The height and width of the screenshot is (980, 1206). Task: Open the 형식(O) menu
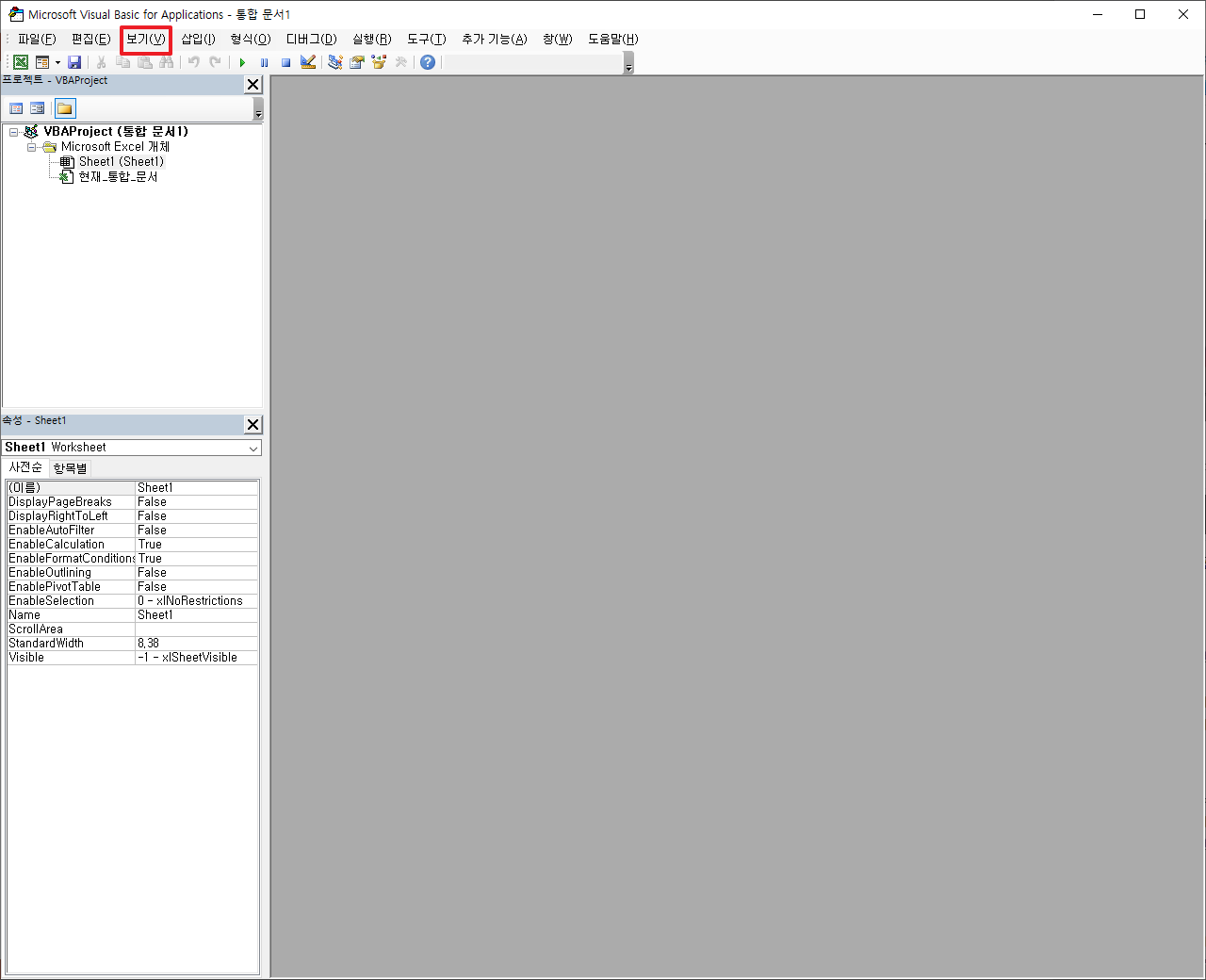coord(251,40)
